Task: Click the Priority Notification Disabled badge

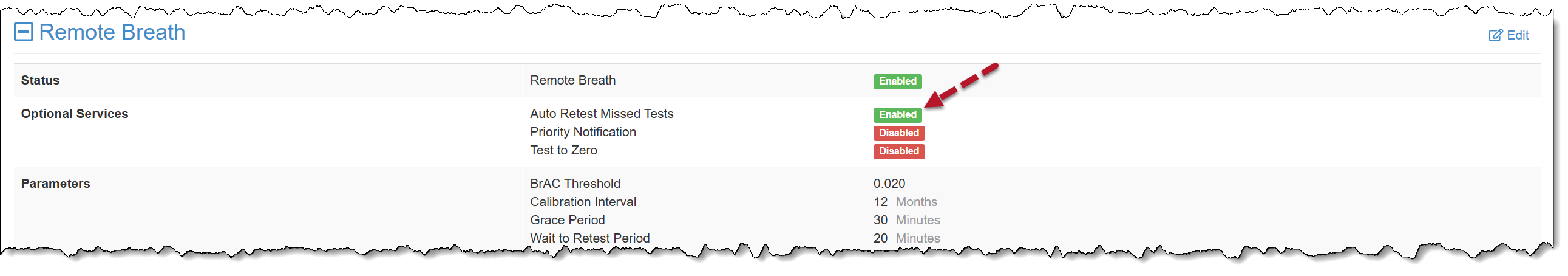Action: (x=898, y=133)
